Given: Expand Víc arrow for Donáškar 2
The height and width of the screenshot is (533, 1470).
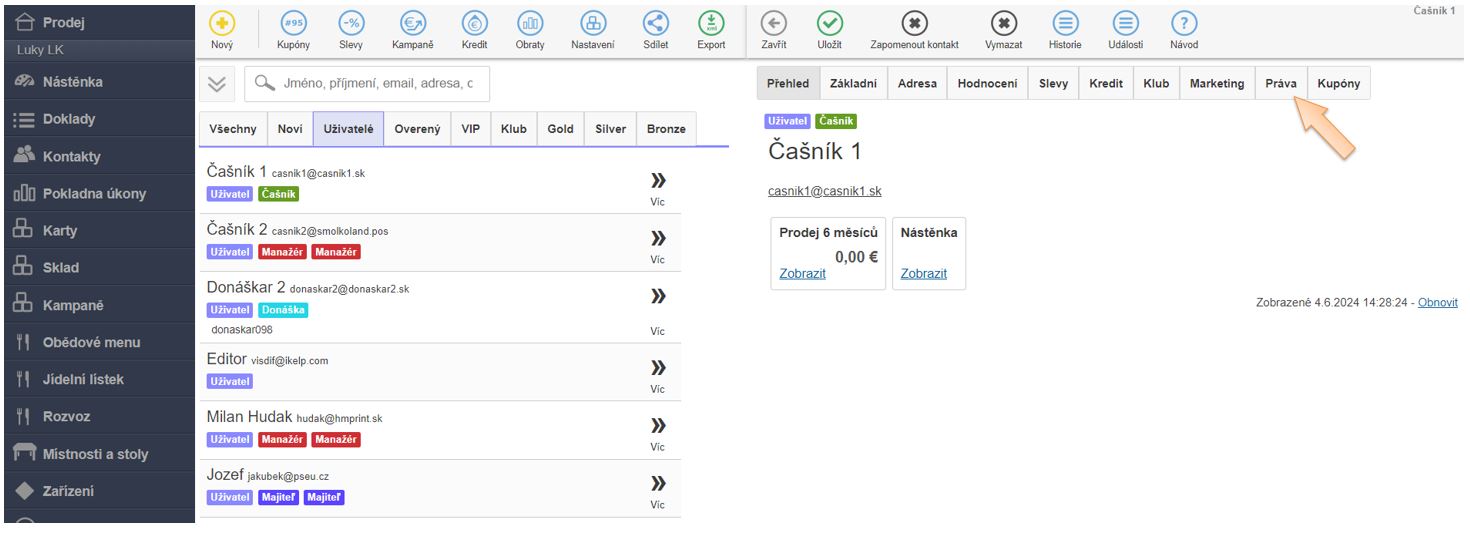Looking at the screenshot, I should tap(658, 296).
